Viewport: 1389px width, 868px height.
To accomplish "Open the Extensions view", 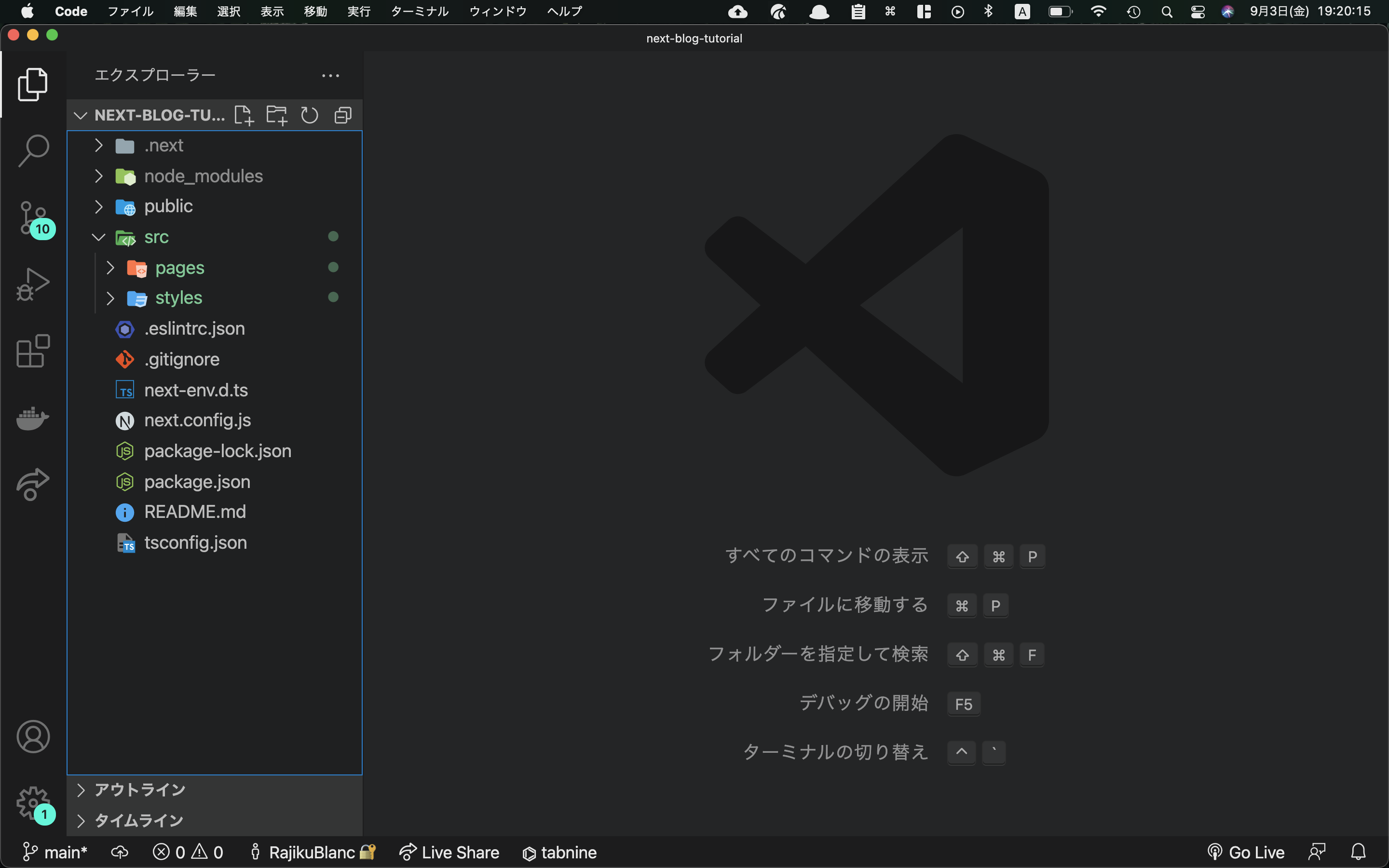I will (33, 351).
